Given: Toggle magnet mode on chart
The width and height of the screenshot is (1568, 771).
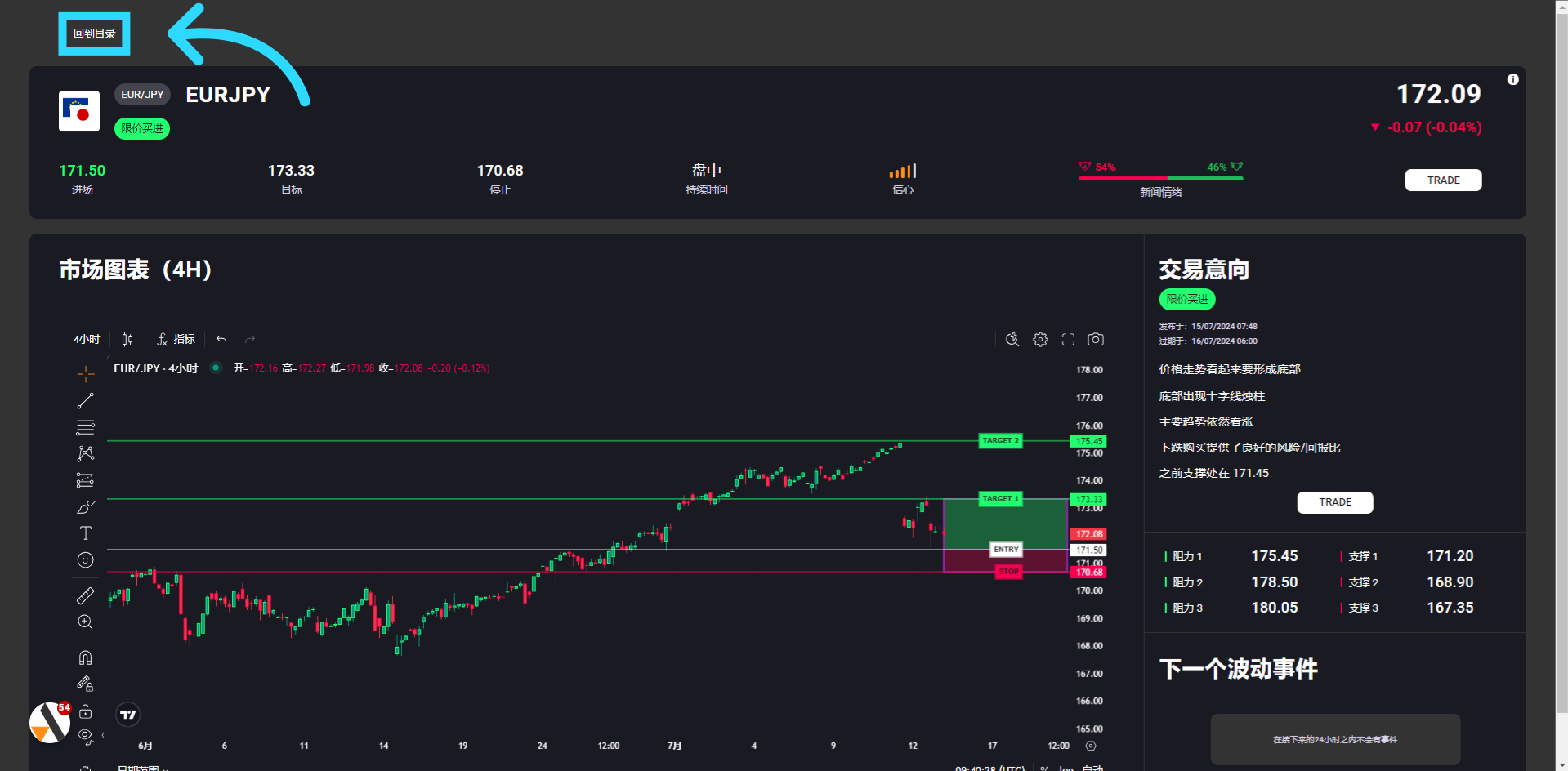Looking at the screenshot, I should pyautogui.click(x=85, y=657).
